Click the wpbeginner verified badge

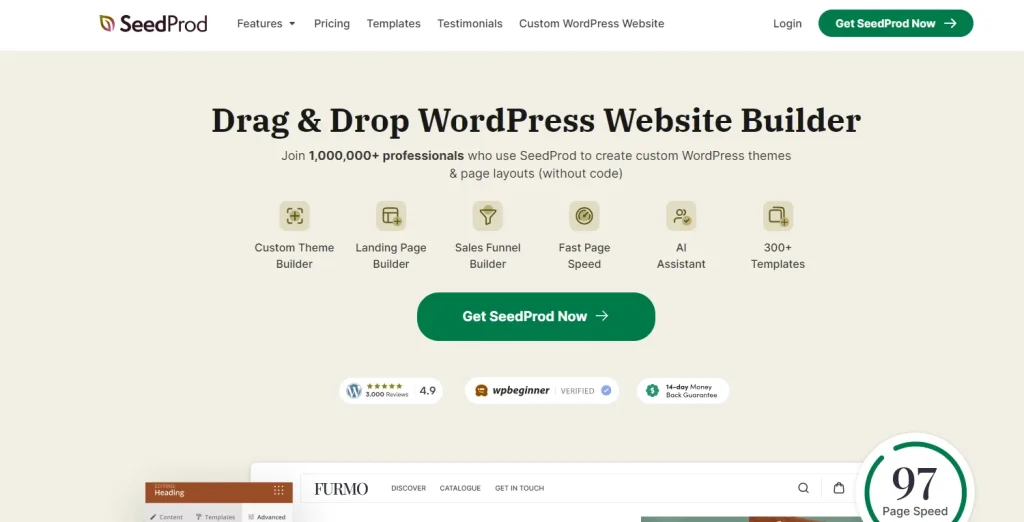tap(542, 391)
